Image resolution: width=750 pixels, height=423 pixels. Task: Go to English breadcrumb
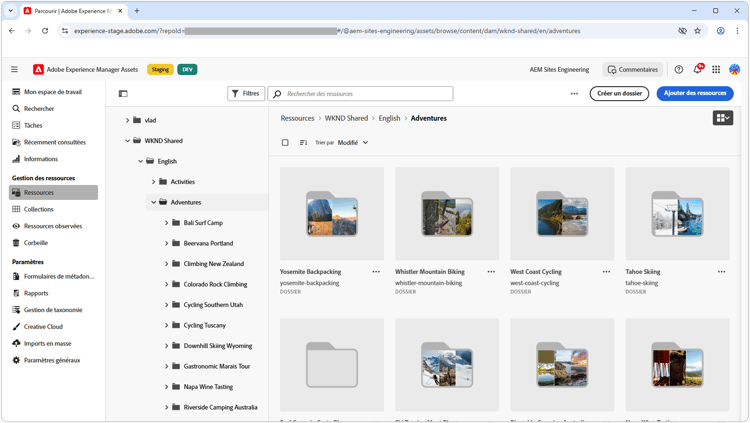pyautogui.click(x=389, y=118)
